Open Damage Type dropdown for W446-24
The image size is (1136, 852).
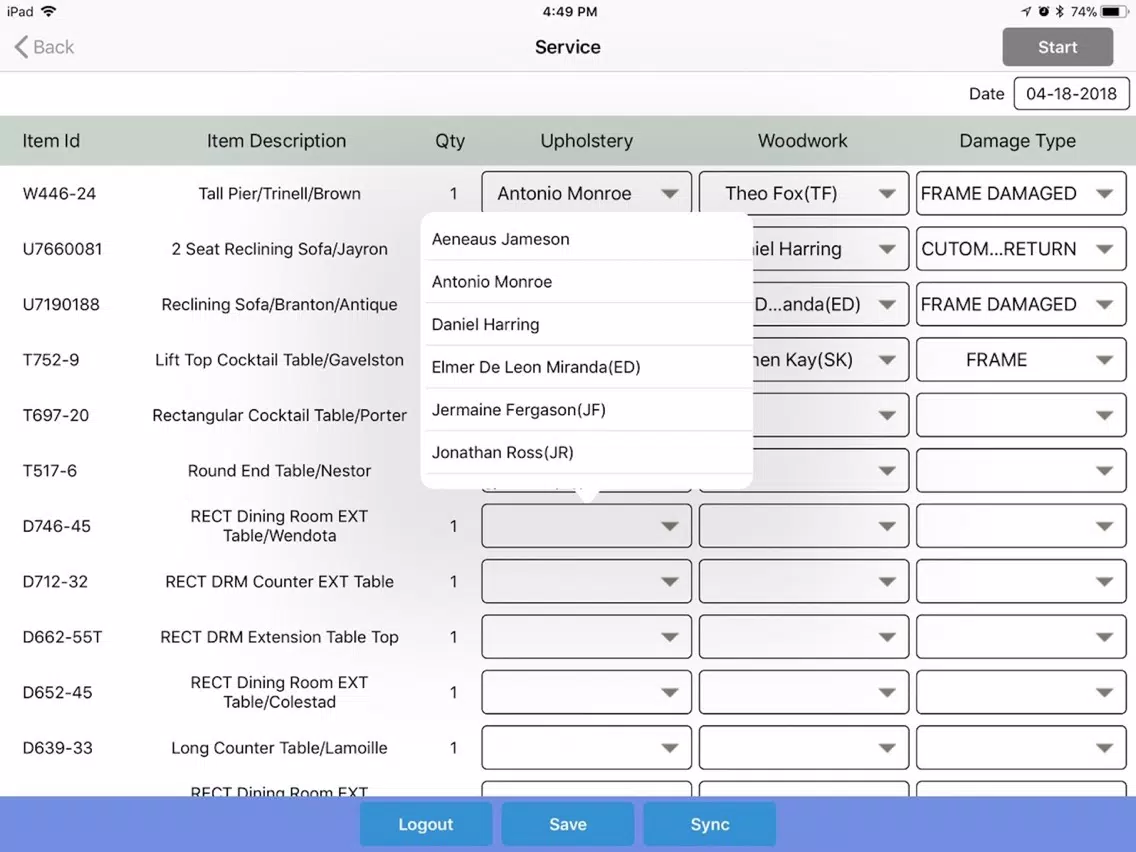point(1021,193)
